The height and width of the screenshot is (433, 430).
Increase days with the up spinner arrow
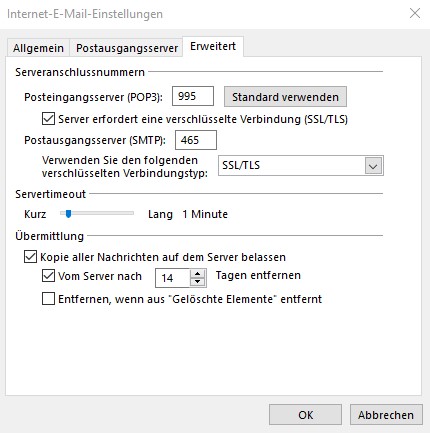198,274
